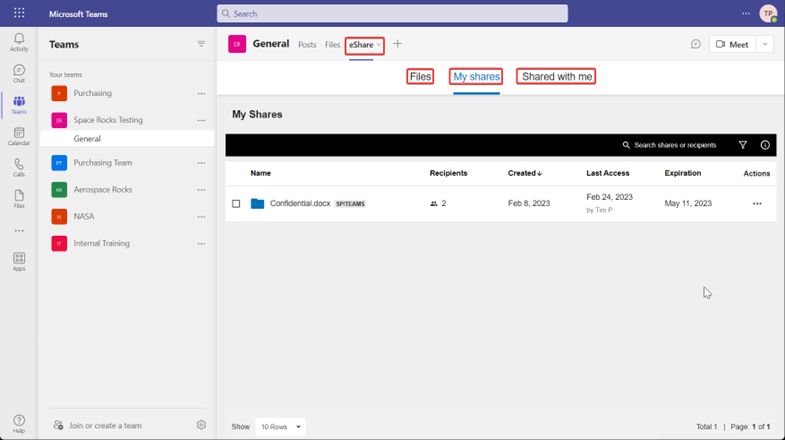
Task: Start a meeting with Meet button
Action: (732, 45)
